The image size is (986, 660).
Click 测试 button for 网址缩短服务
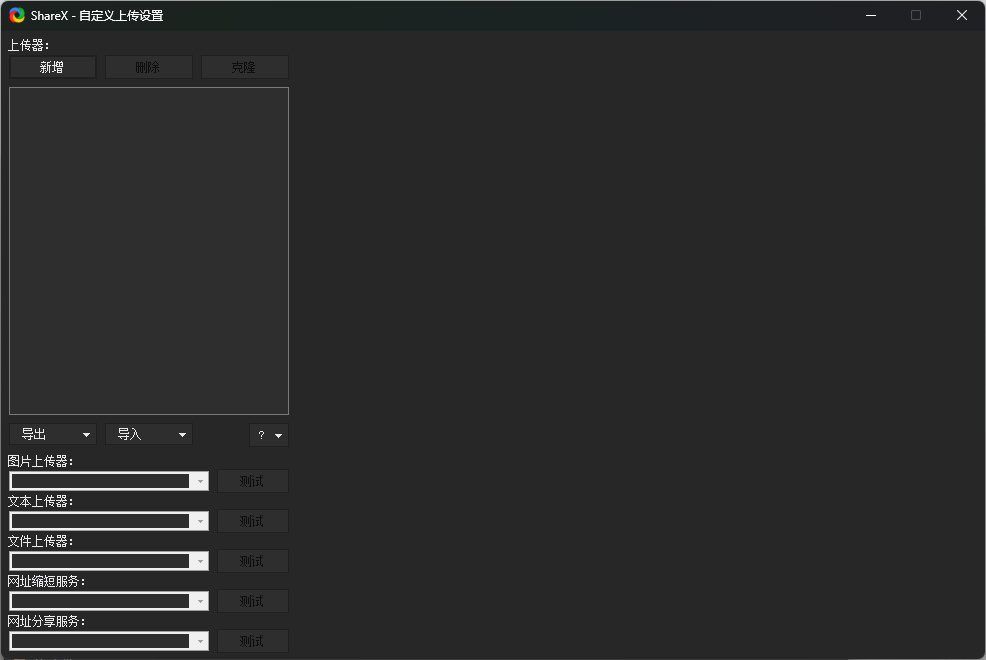coord(253,602)
